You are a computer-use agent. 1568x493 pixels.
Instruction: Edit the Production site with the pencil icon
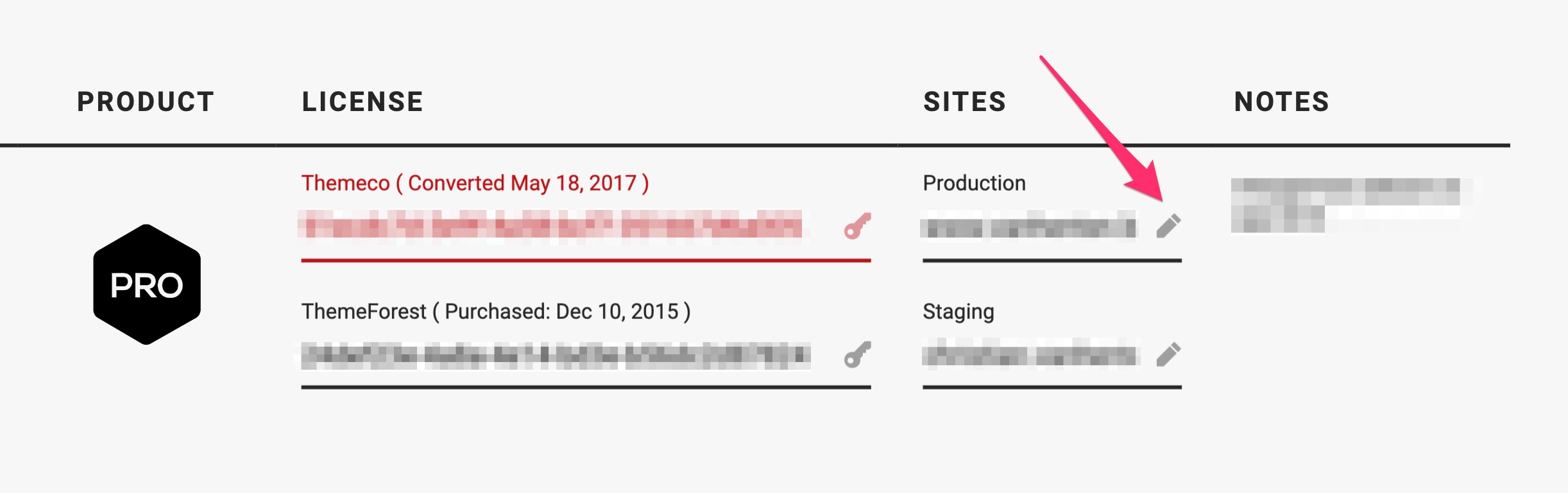1168,226
